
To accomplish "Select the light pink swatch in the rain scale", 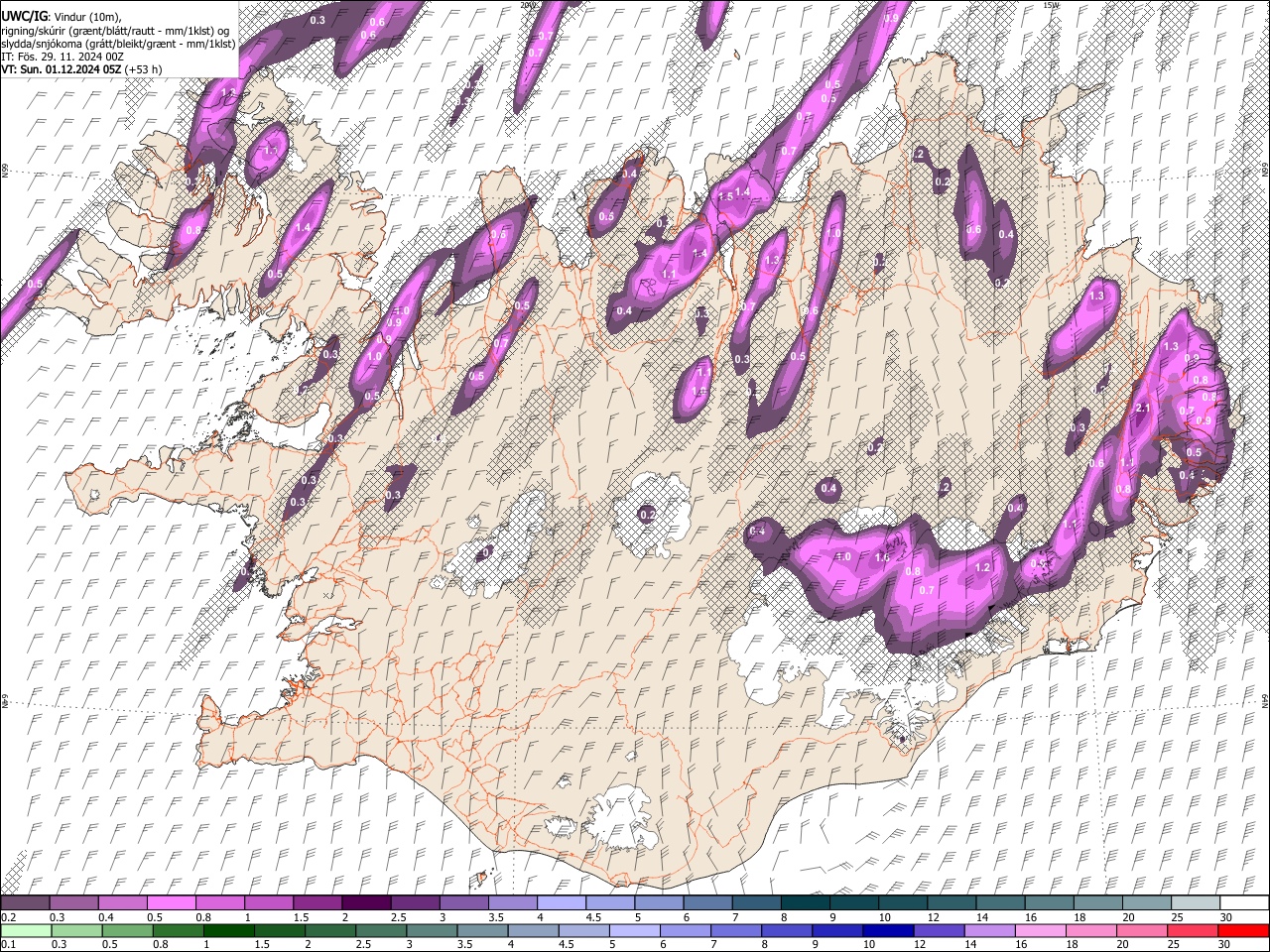I will tap(1041, 930).
